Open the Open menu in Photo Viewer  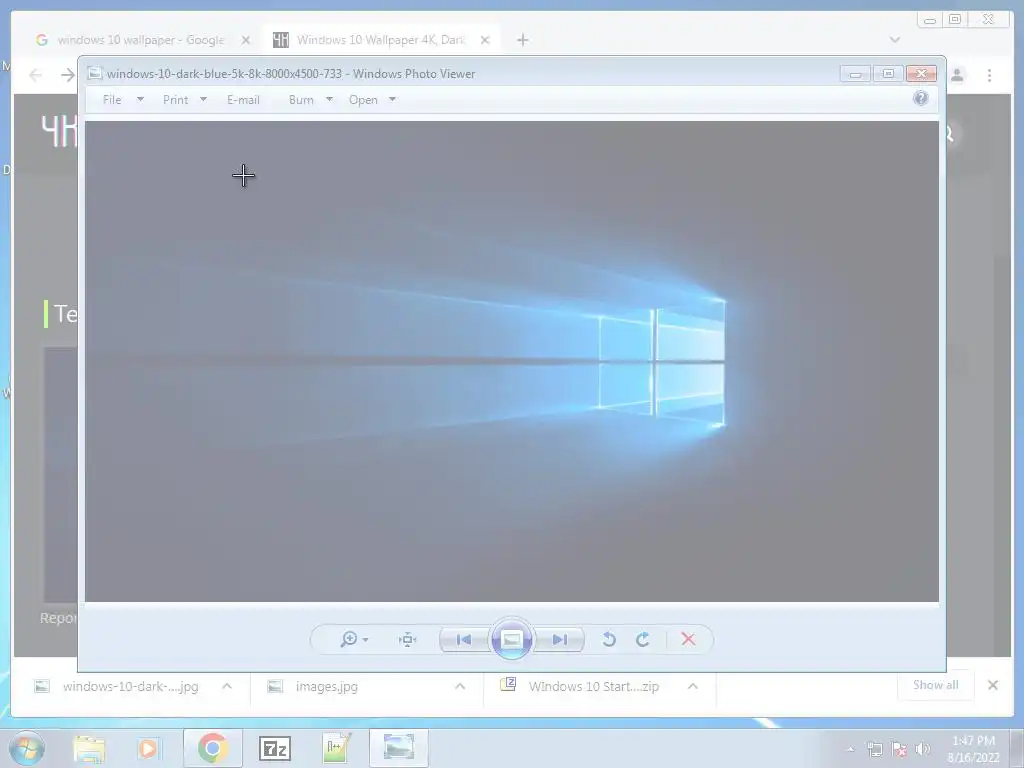pyautogui.click(x=363, y=100)
